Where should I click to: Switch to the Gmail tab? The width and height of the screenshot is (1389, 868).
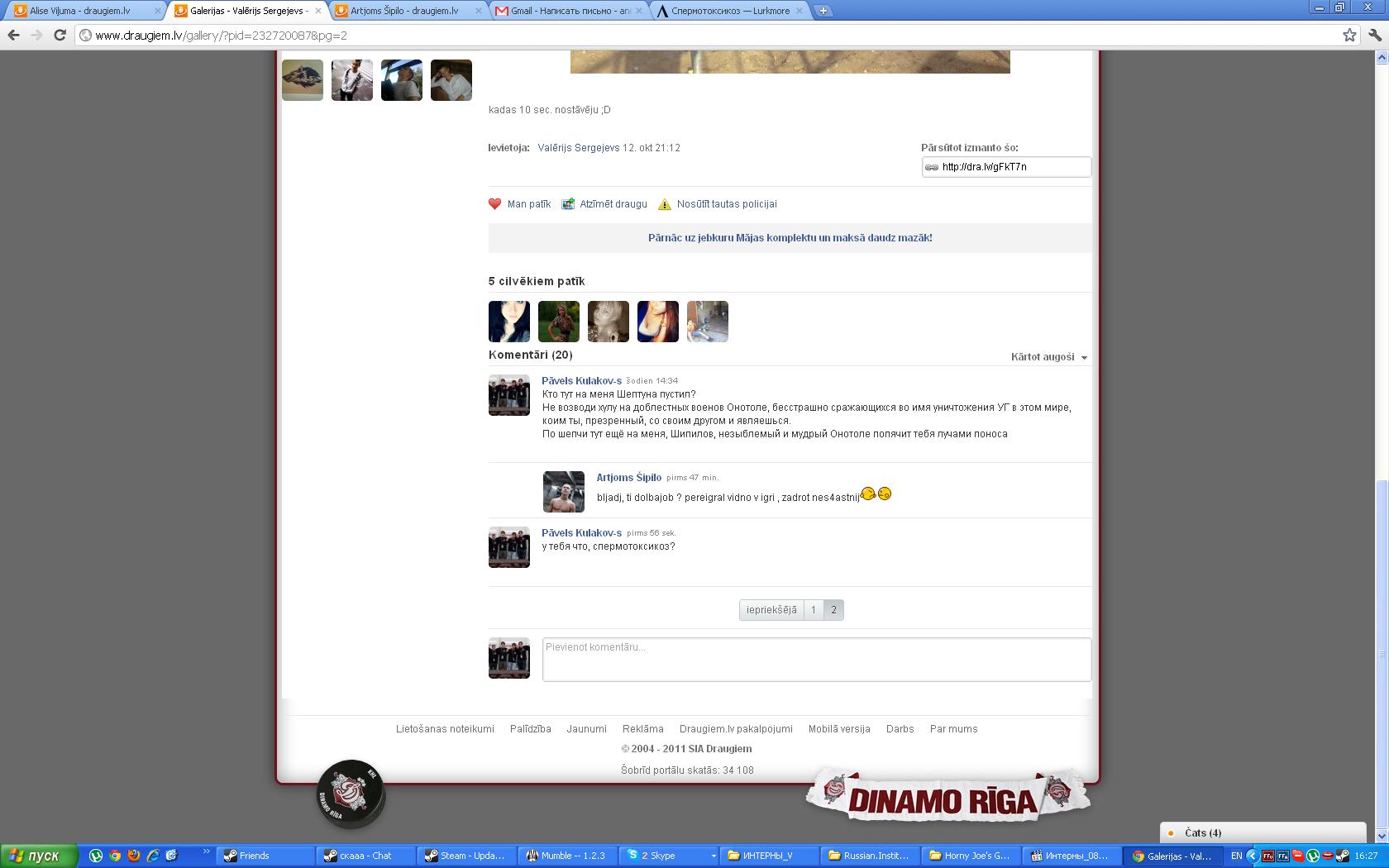565,11
